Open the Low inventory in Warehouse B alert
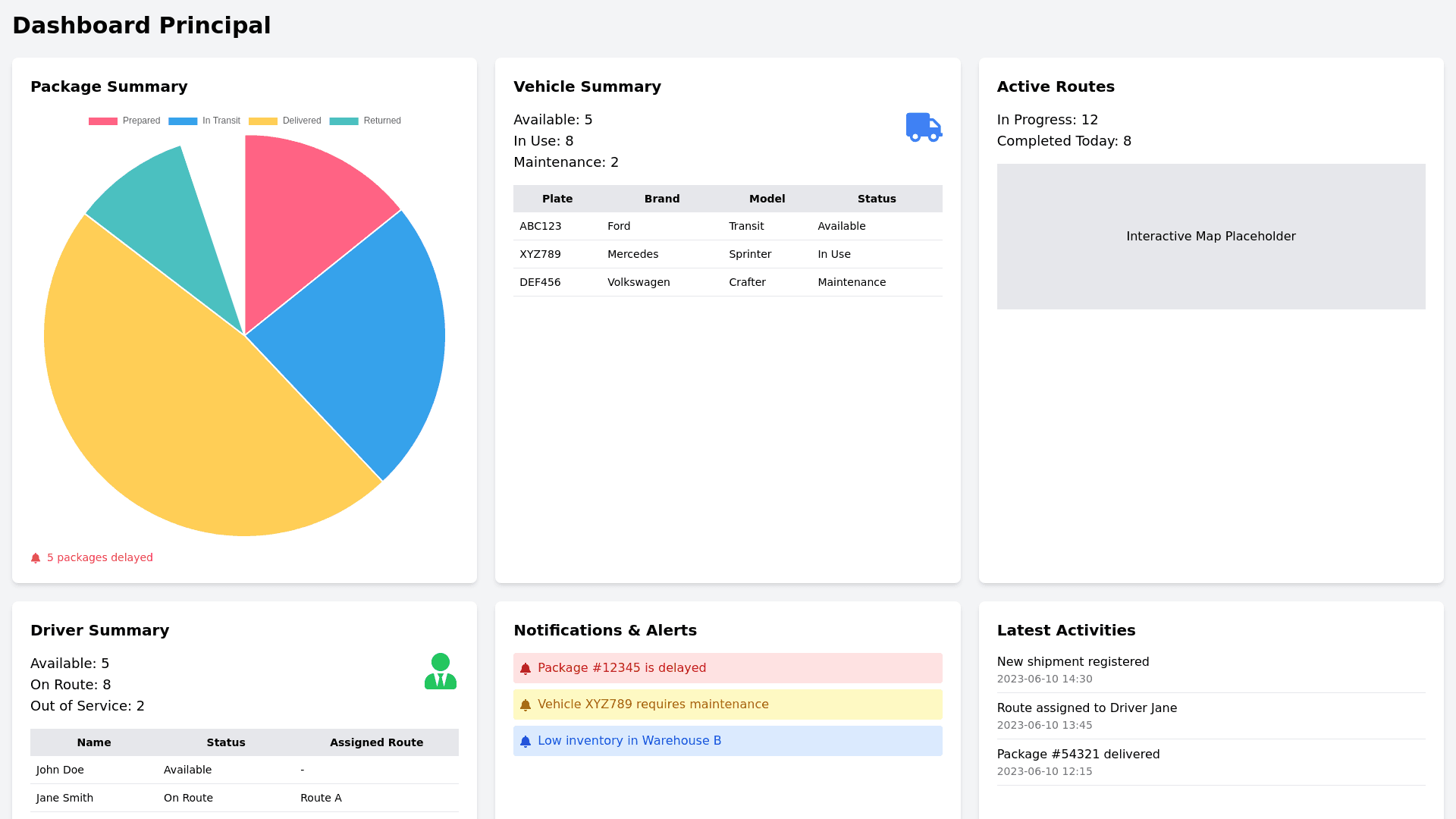The height and width of the screenshot is (819, 1456). point(629,741)
